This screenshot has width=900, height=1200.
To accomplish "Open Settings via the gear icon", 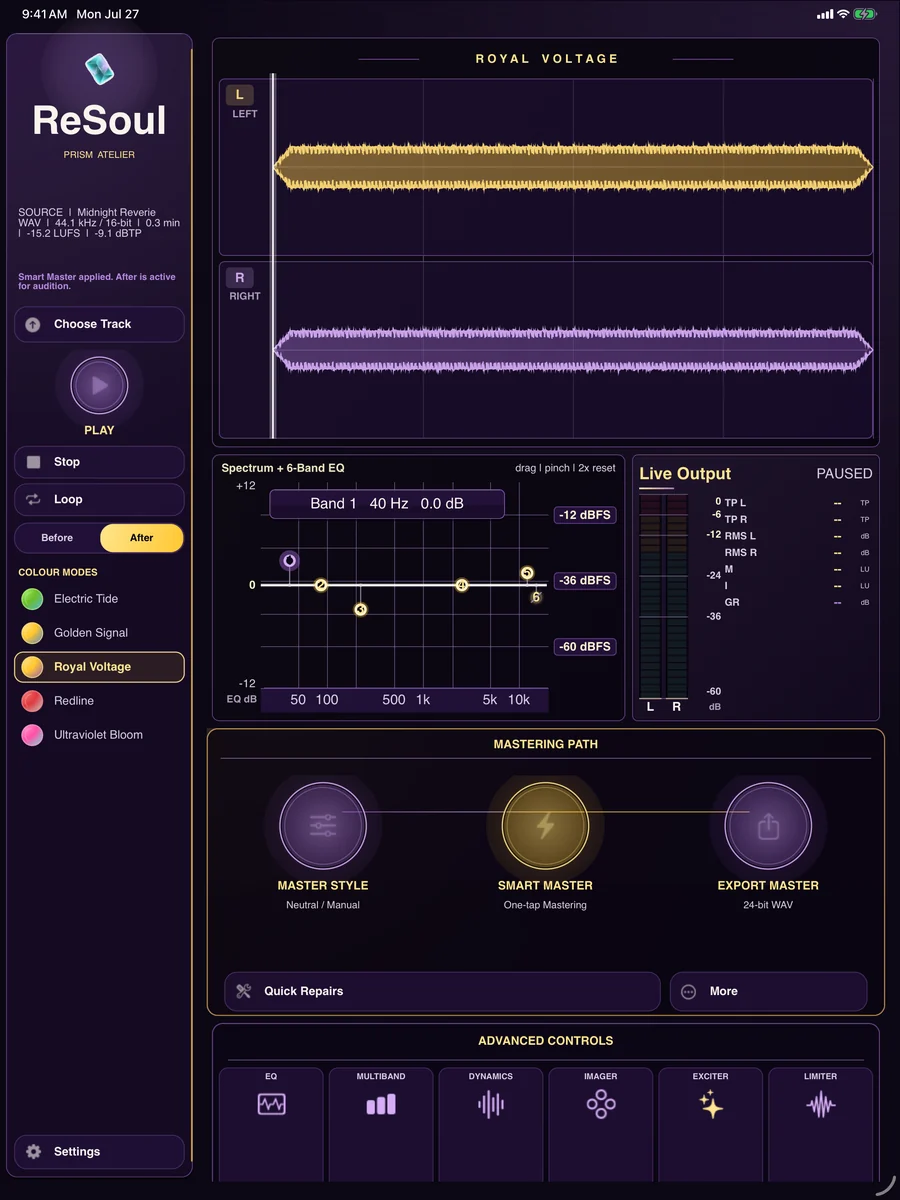I will click(x=33, y=1152).
